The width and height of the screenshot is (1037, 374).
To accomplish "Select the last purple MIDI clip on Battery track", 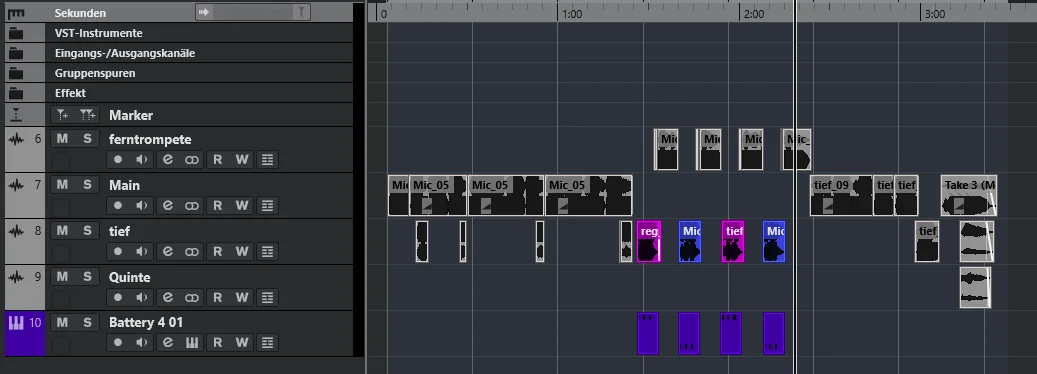I will coord(774,334).
